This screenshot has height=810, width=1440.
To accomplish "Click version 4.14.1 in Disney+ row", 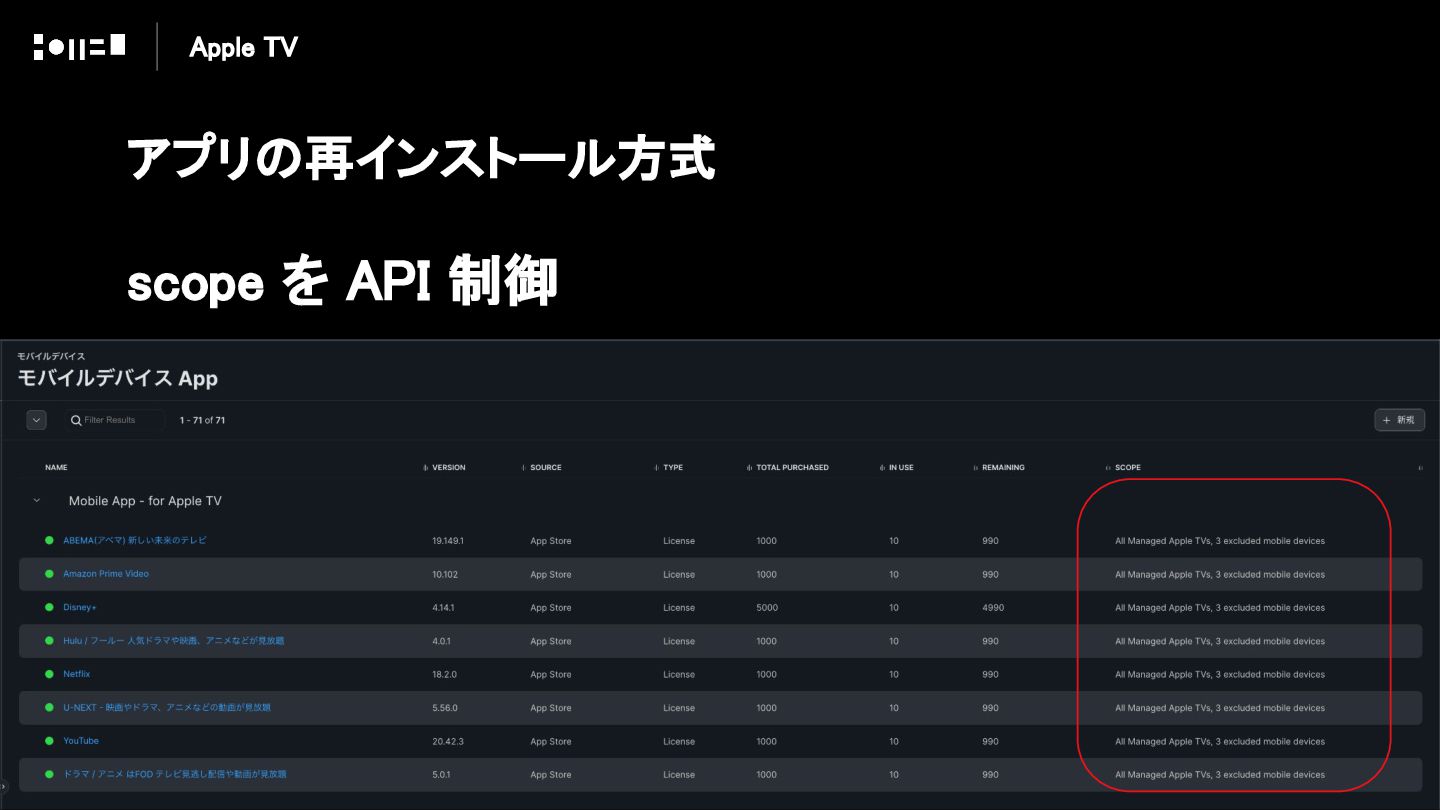I will pos(443,608).
